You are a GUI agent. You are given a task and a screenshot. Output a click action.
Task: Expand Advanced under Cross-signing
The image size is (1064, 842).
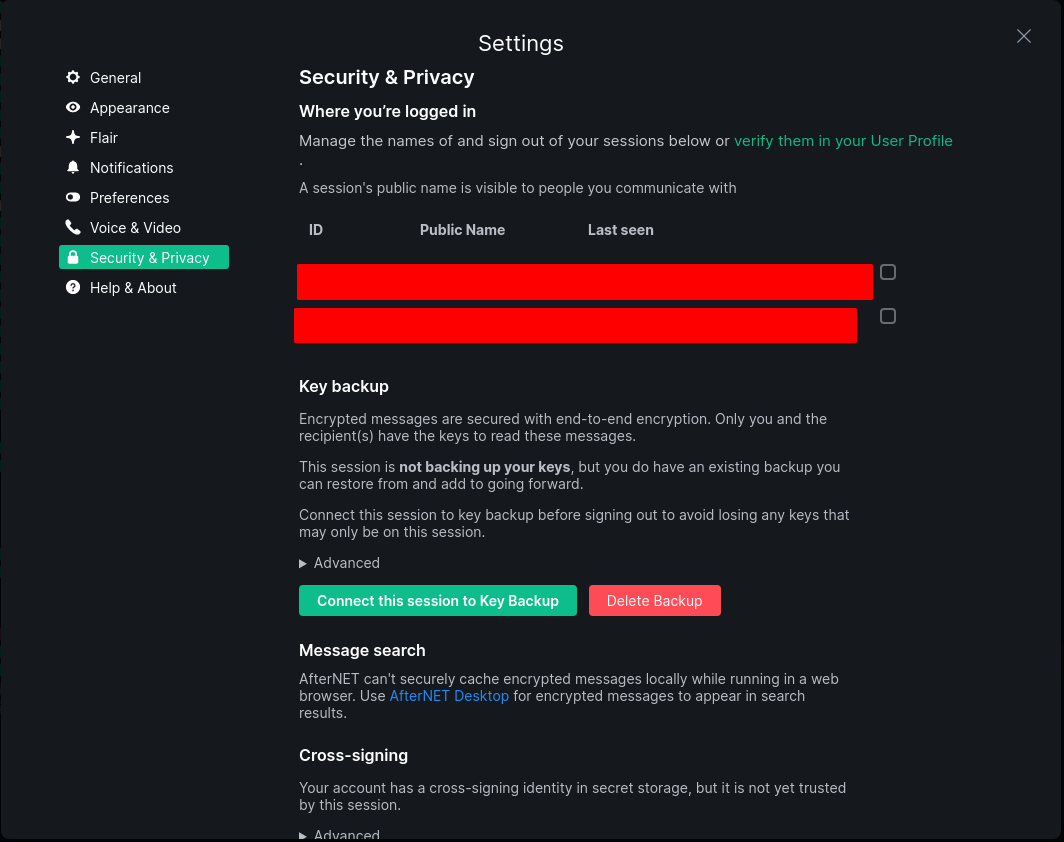click(x=339, y=834)
